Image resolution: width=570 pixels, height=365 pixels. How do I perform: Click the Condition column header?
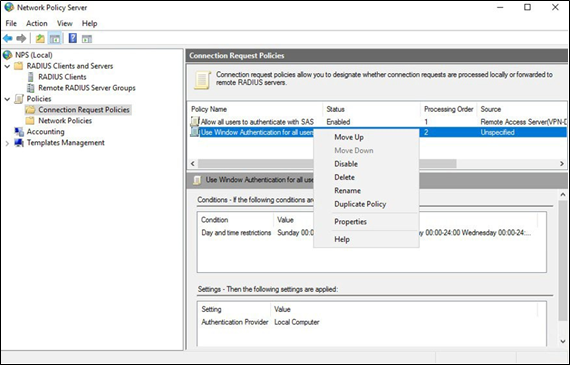coord(236,220)
